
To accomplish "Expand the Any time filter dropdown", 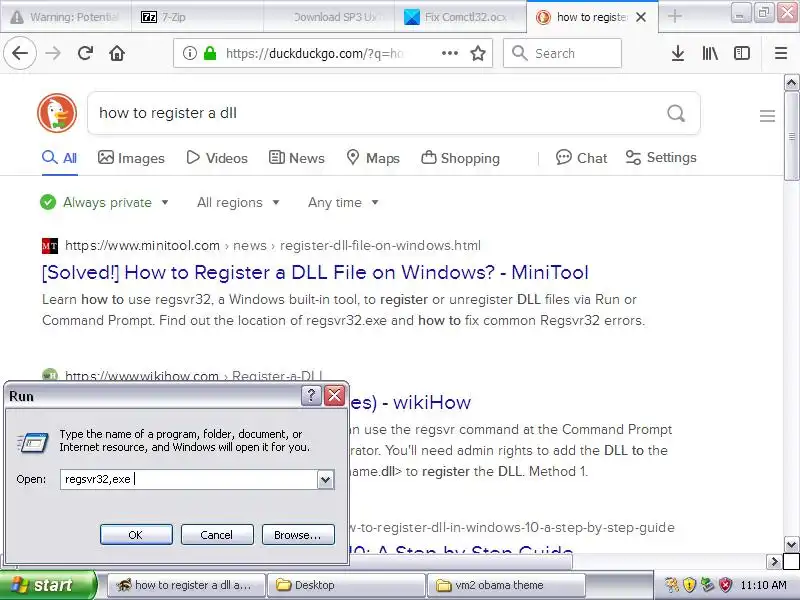I will click(x=343, y=203).
